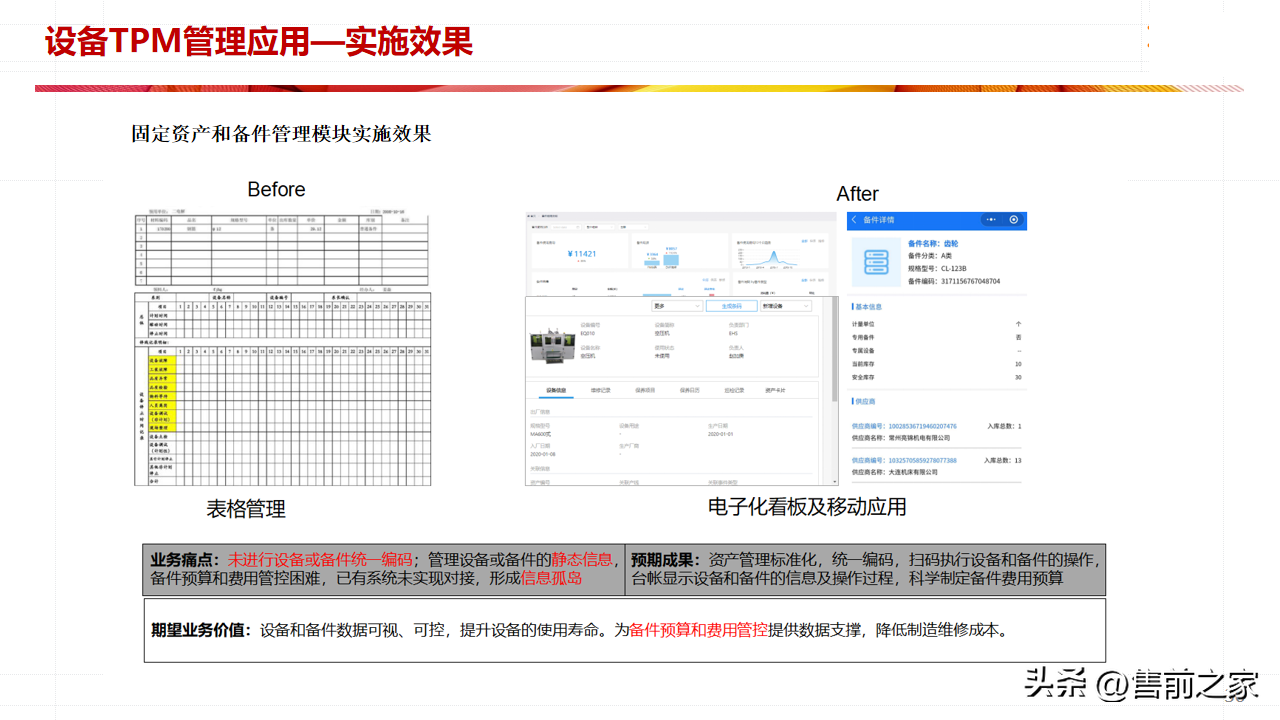1280x720 pixels.
Task: Click the 专用备件 row
Action: tap(937, 337)
